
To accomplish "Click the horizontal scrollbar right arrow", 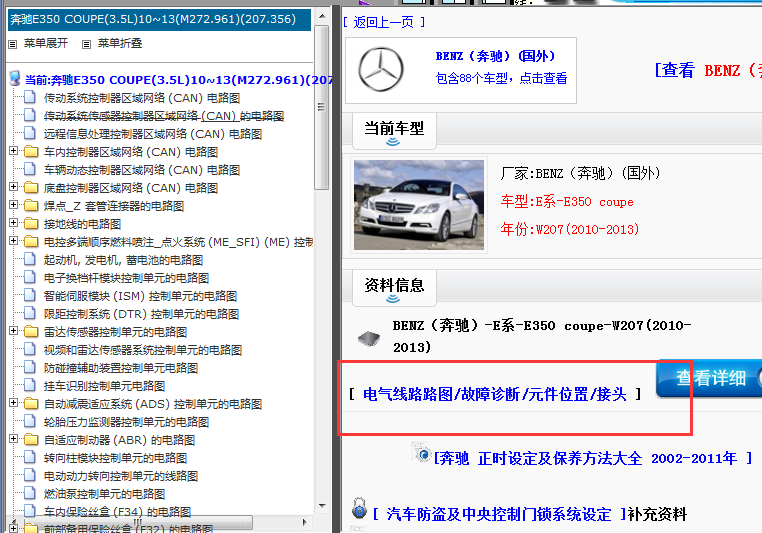I will (x=304, y=522).
